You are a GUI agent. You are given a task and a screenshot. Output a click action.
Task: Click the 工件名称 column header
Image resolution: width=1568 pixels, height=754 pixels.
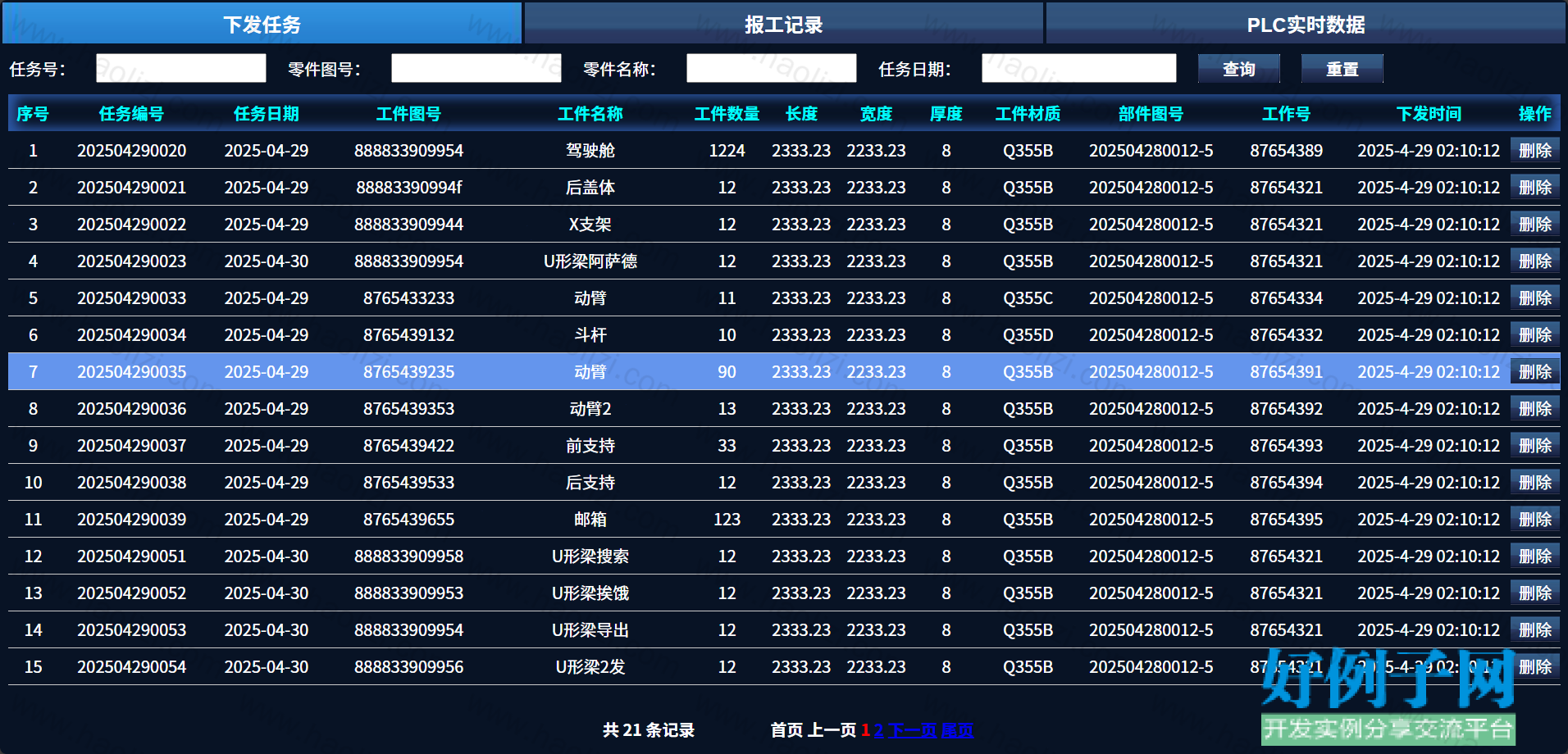coord(590,113)
